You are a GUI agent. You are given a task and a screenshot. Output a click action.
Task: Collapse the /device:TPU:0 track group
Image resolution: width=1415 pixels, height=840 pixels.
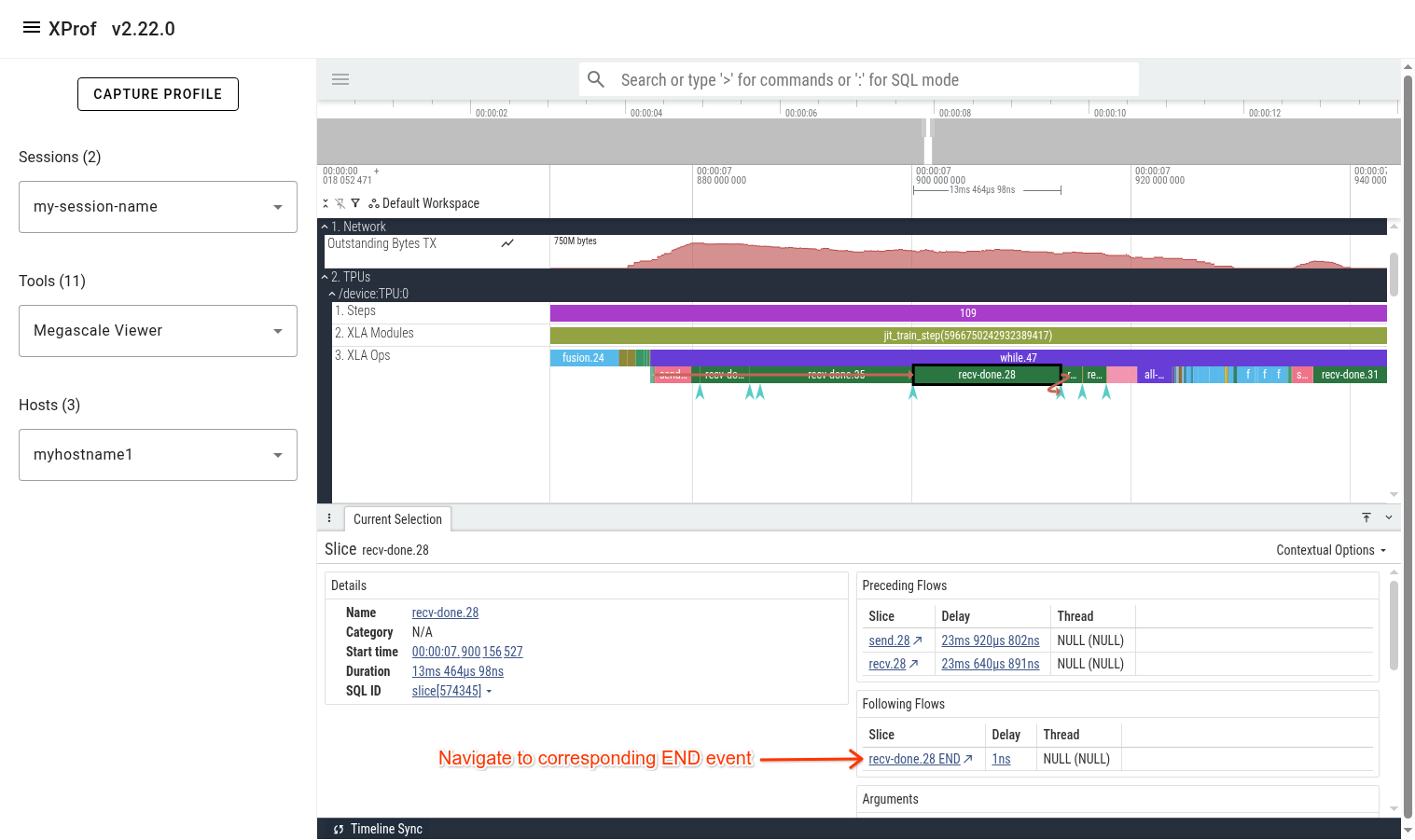pyautogui.click(x=331, y=293)
